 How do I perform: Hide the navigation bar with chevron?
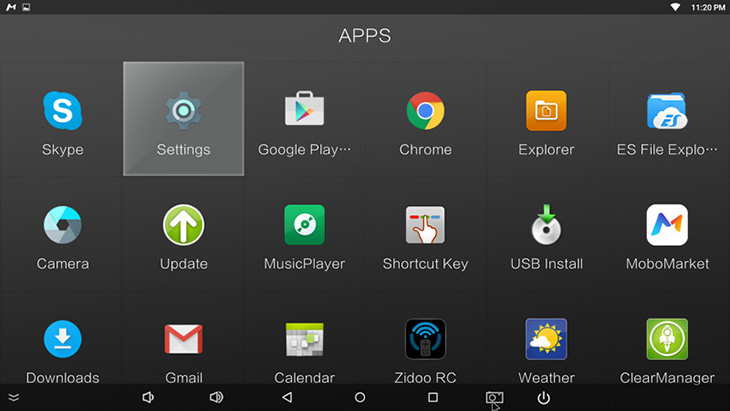14,397
